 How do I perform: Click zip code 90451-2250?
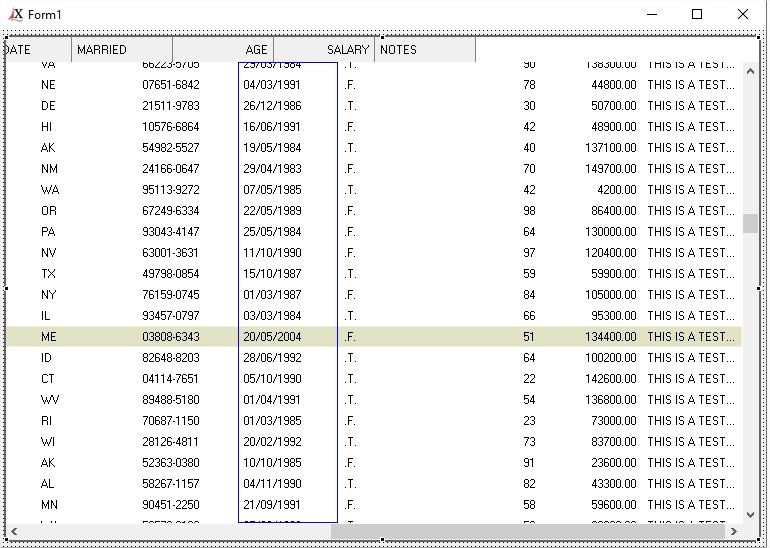tap(171, 505)
